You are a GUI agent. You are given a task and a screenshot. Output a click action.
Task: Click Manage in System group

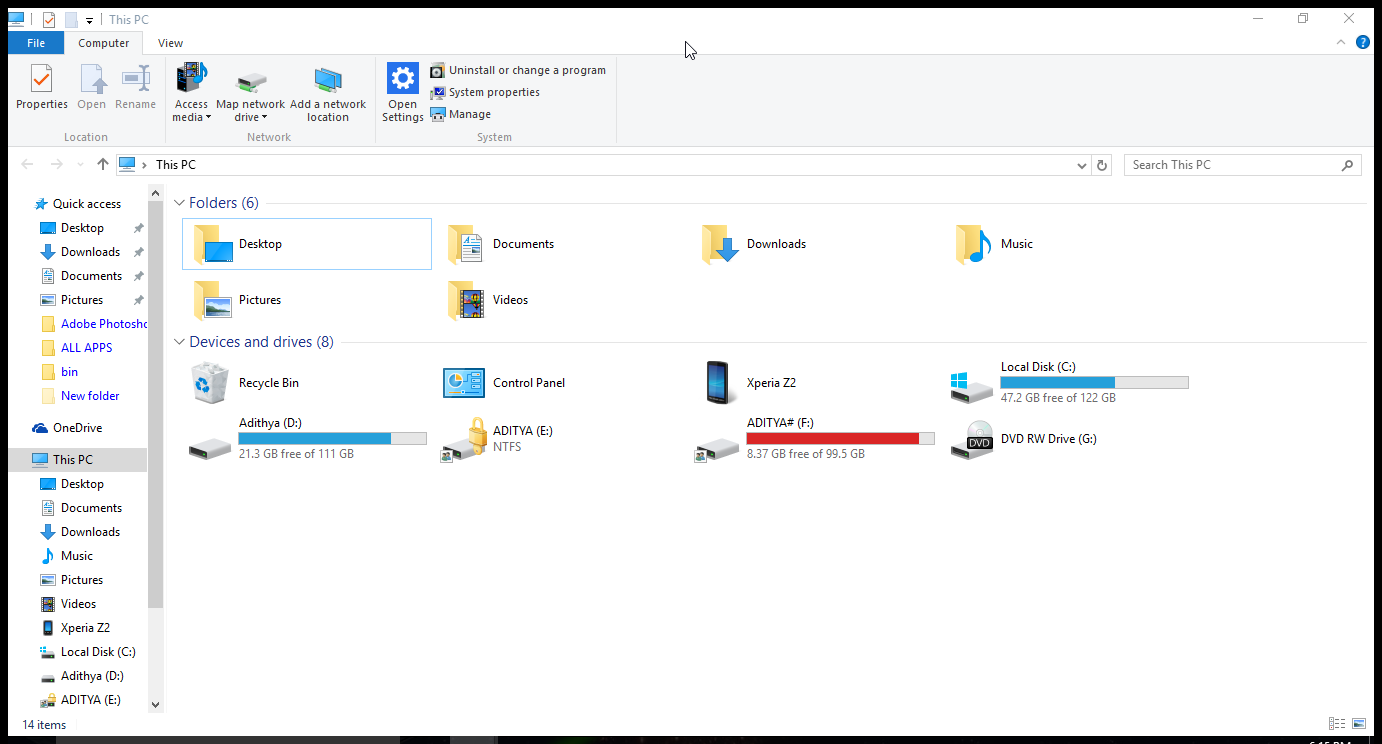coord(461,114)
